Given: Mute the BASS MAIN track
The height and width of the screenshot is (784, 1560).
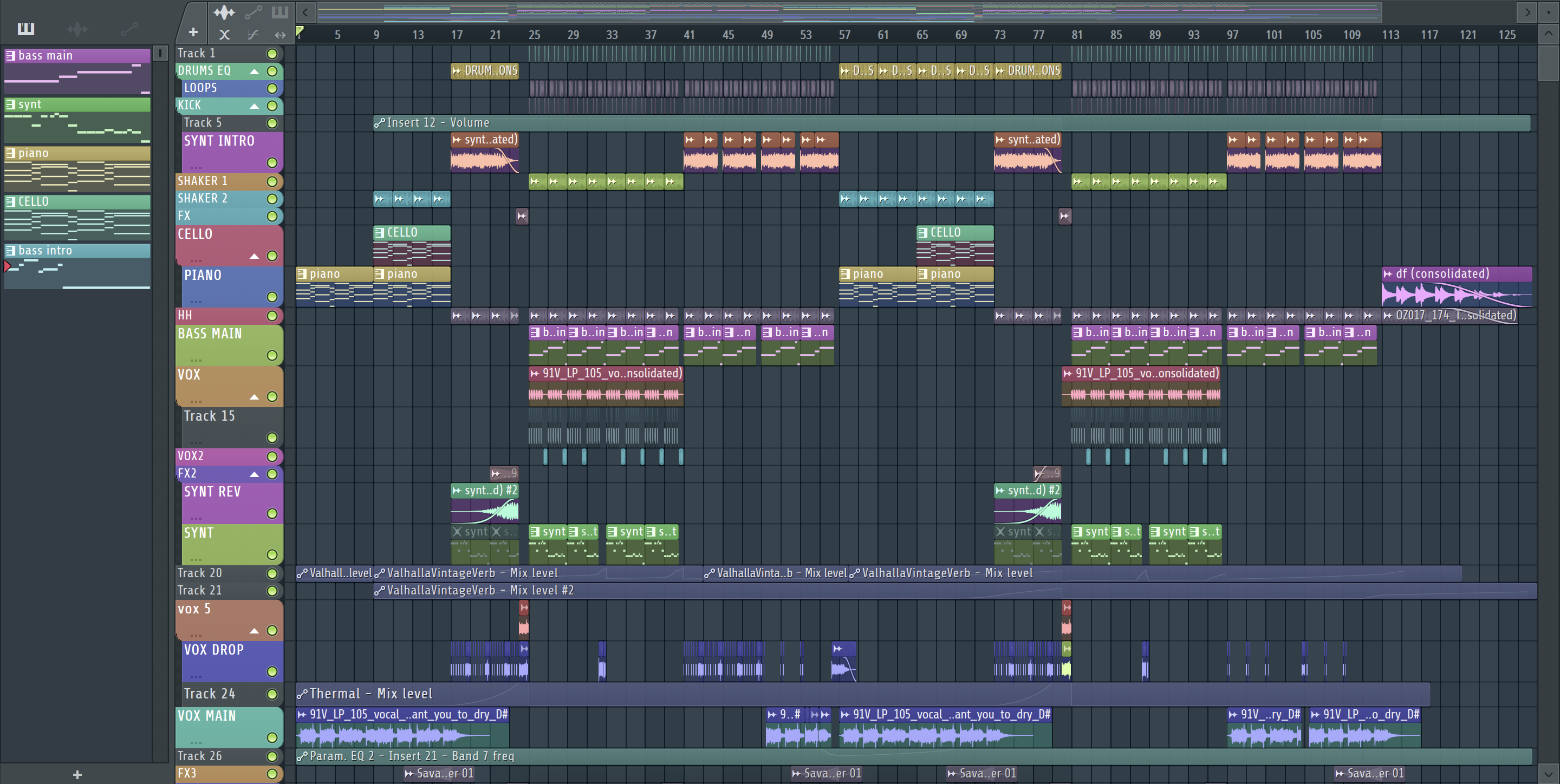Looking at the screenshot, I should (x=272, y=355).
